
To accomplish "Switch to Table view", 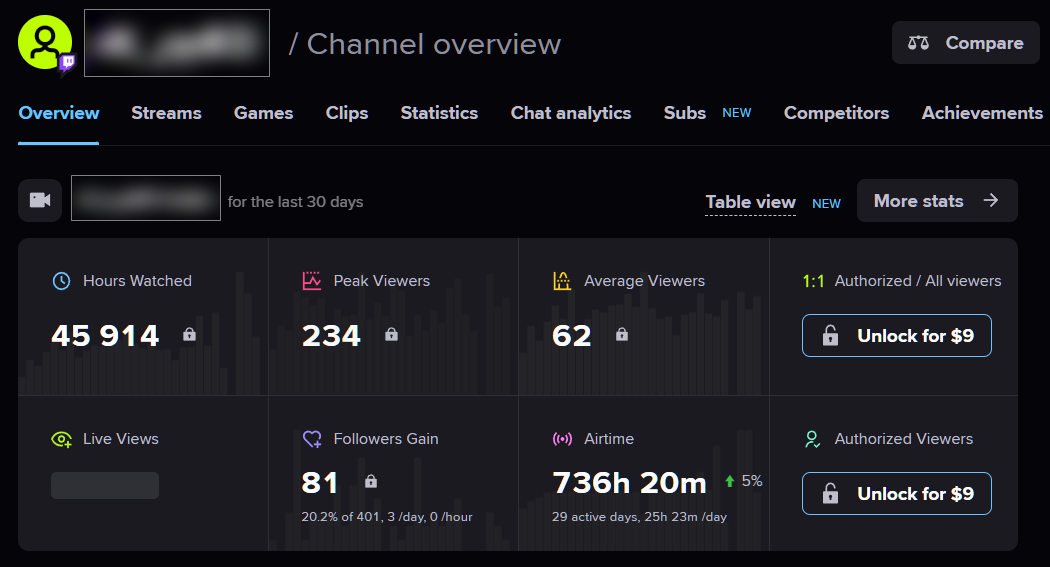I will tap(751, 202).
